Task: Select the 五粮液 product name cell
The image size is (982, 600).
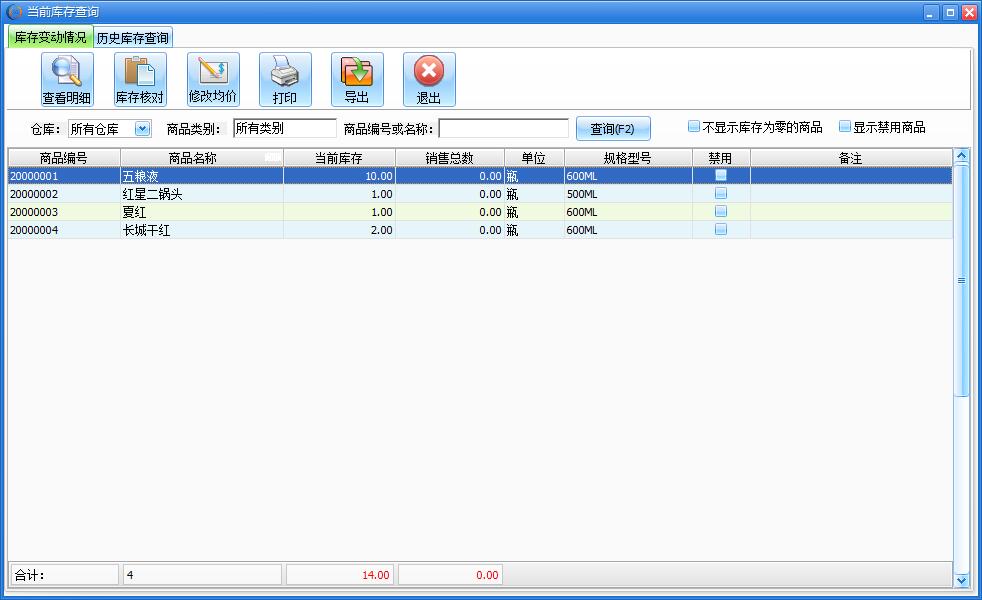Action: 202,176
